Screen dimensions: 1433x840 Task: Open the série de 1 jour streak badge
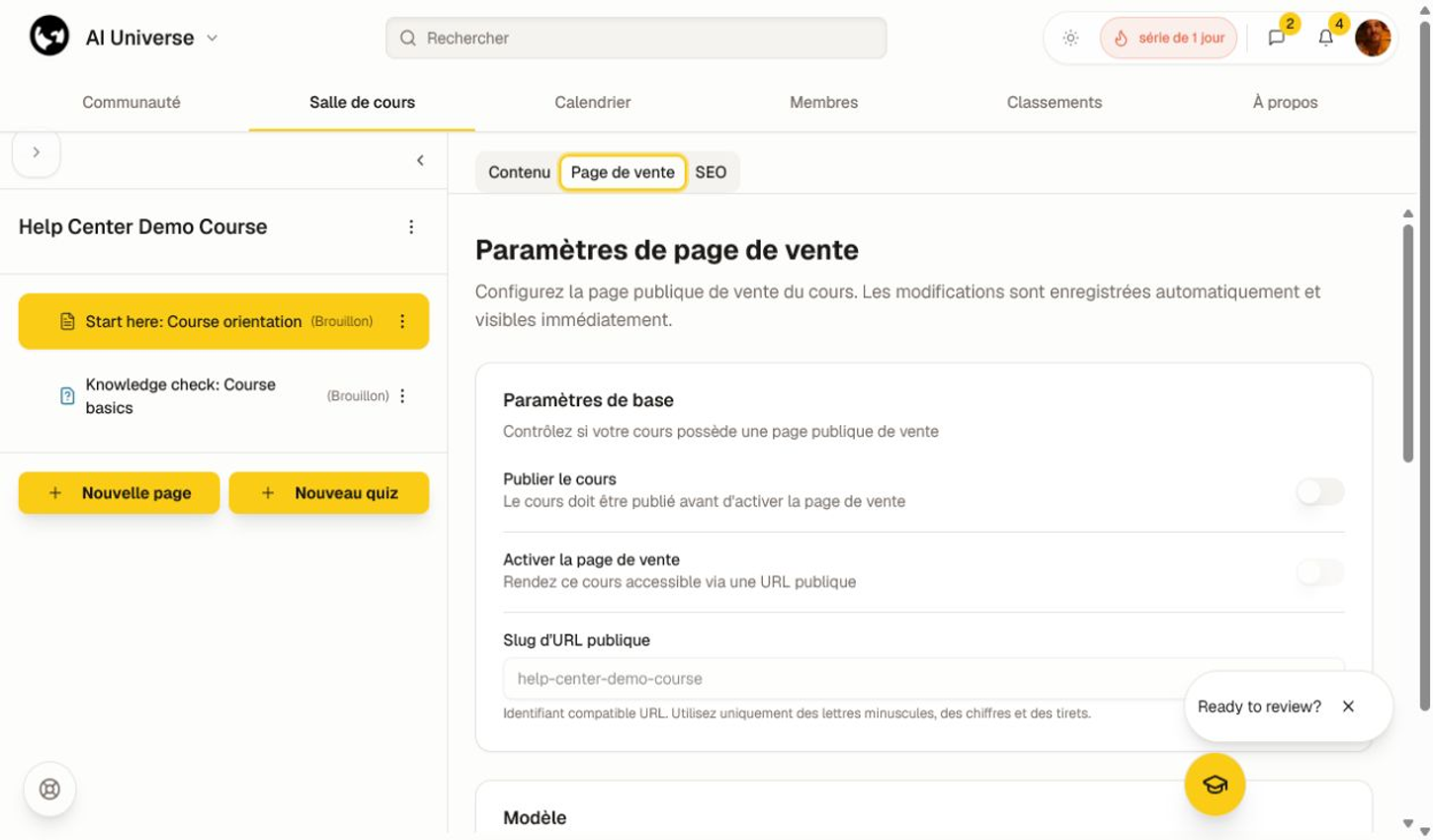point(1168,39)
